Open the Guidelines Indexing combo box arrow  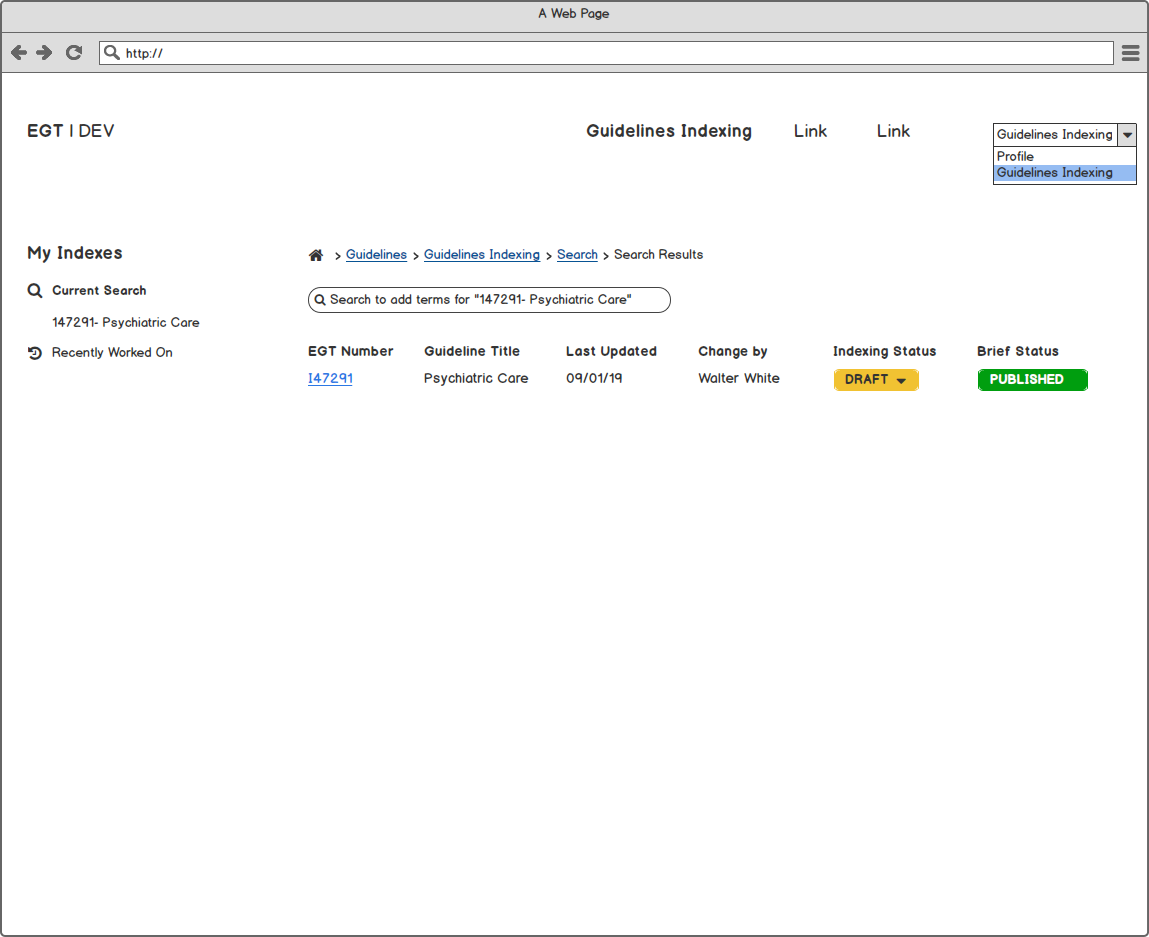tap(1127, 135)
